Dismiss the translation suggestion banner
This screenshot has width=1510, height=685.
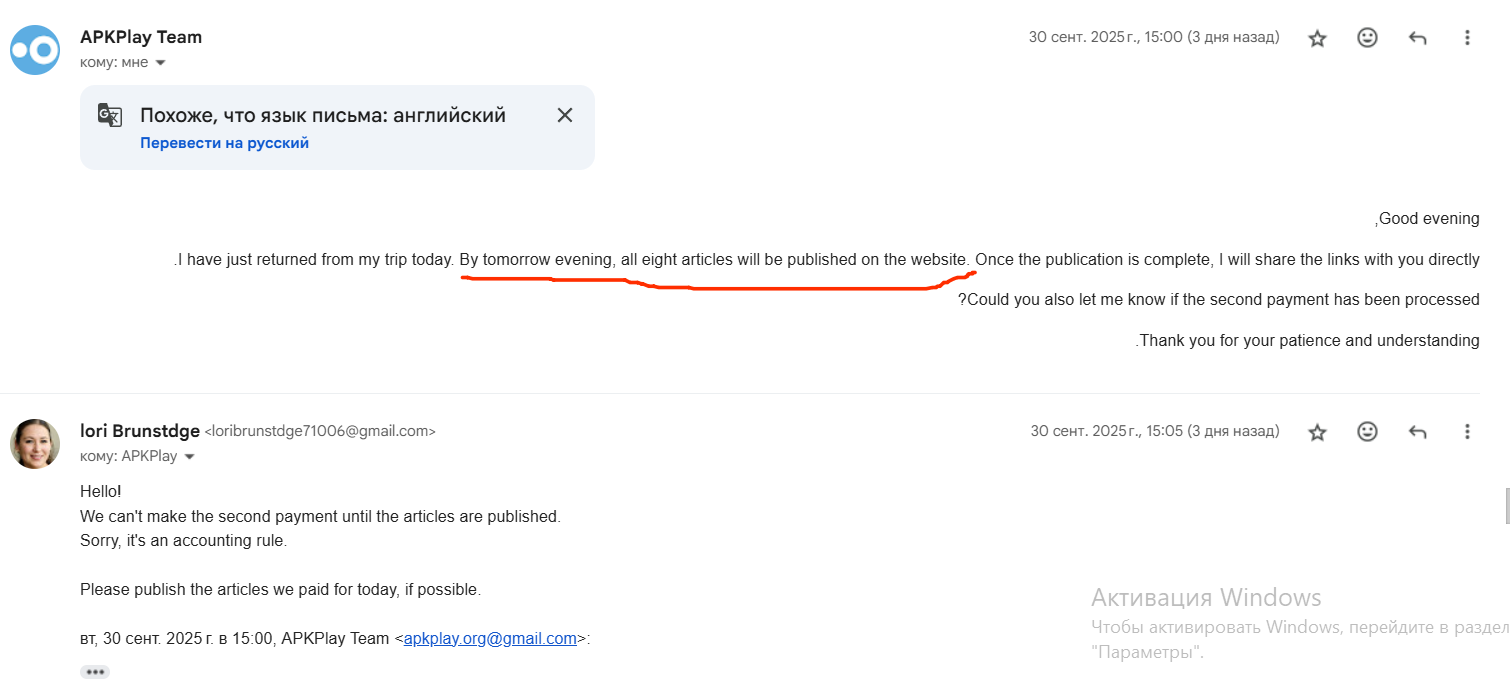pyautogui.click(x=565, y=115)
